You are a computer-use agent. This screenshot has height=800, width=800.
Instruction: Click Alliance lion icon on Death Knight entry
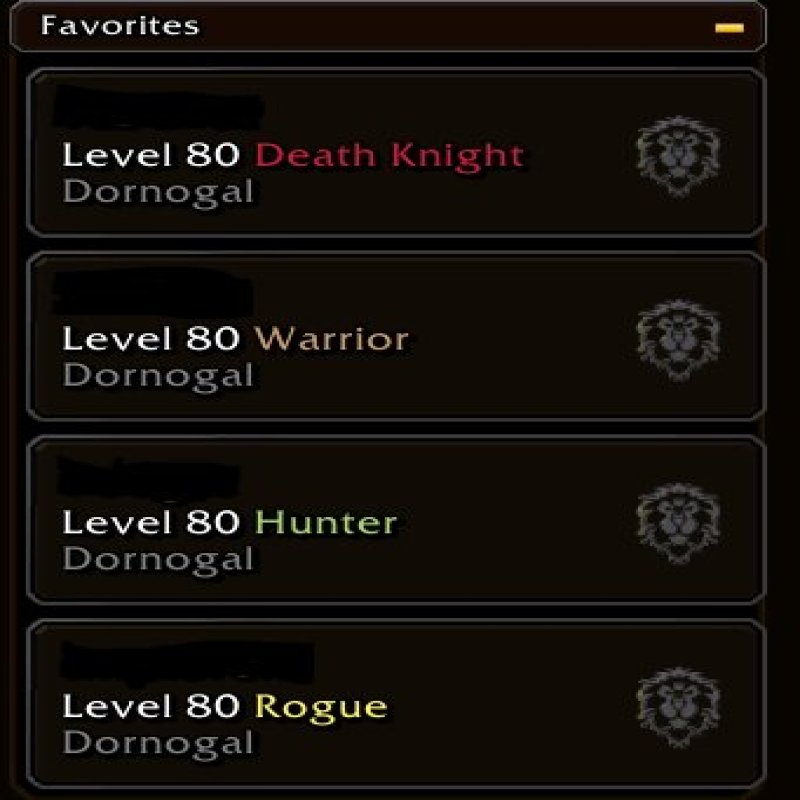coord(678,157)
